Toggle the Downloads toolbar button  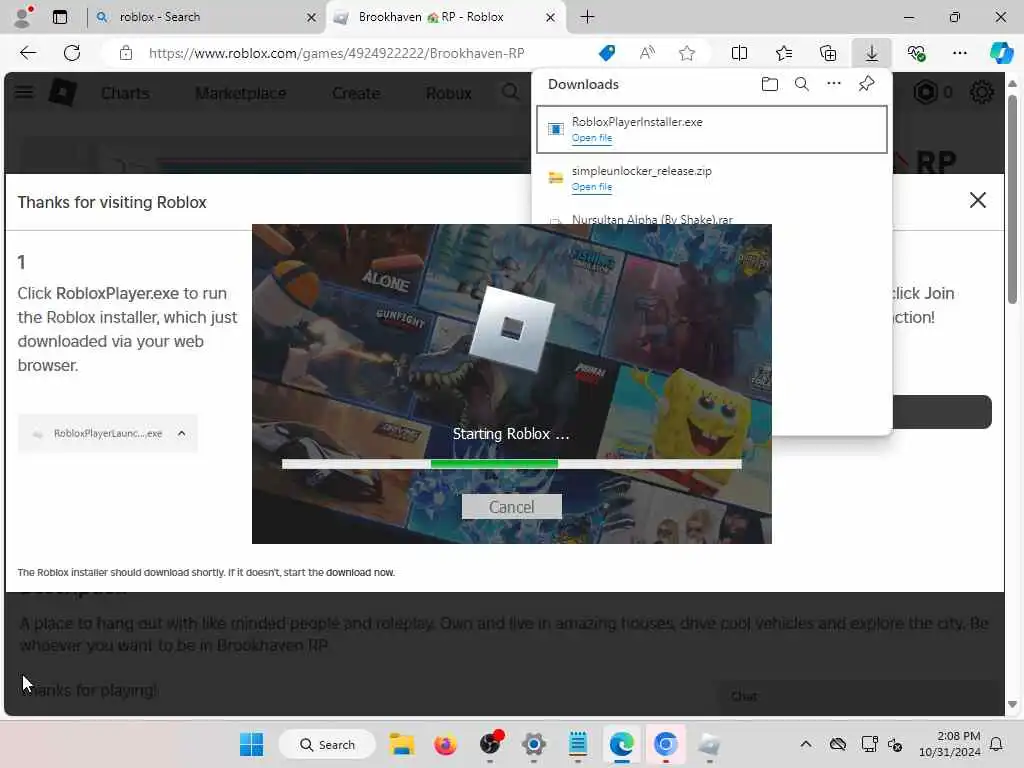872,53
